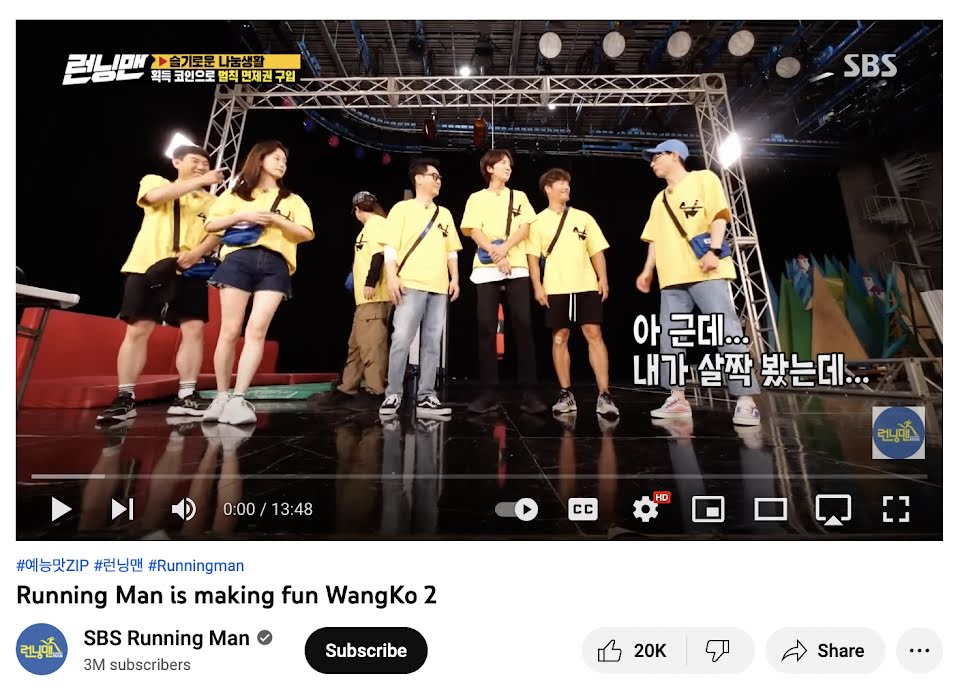Open the AirPlay cast option
Screen dimensions: 960x687
(x=833, y=509)
